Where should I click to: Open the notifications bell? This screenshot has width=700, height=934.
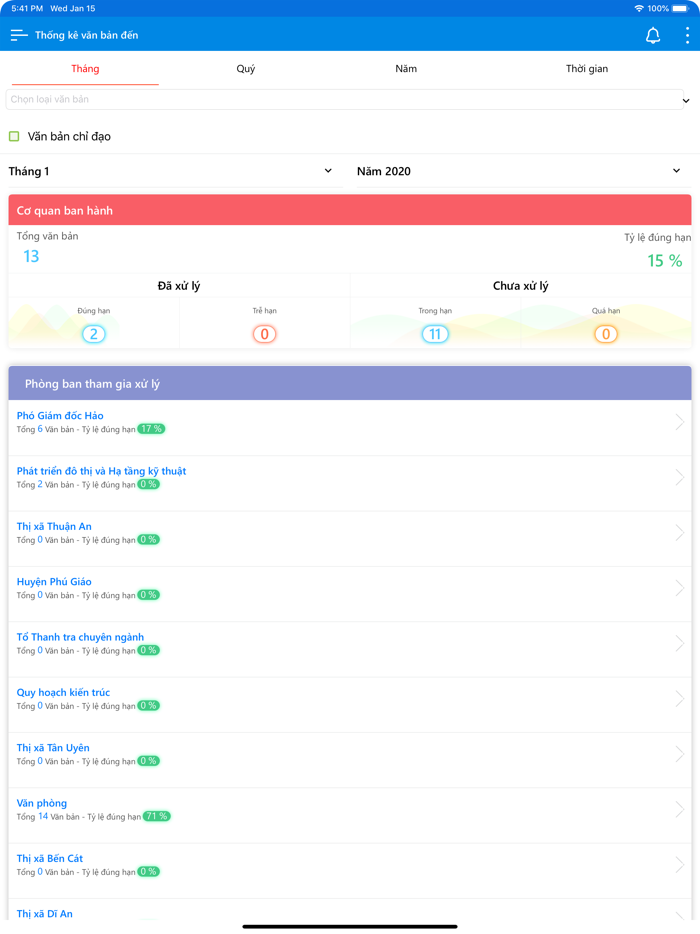(x=653, y=36)
